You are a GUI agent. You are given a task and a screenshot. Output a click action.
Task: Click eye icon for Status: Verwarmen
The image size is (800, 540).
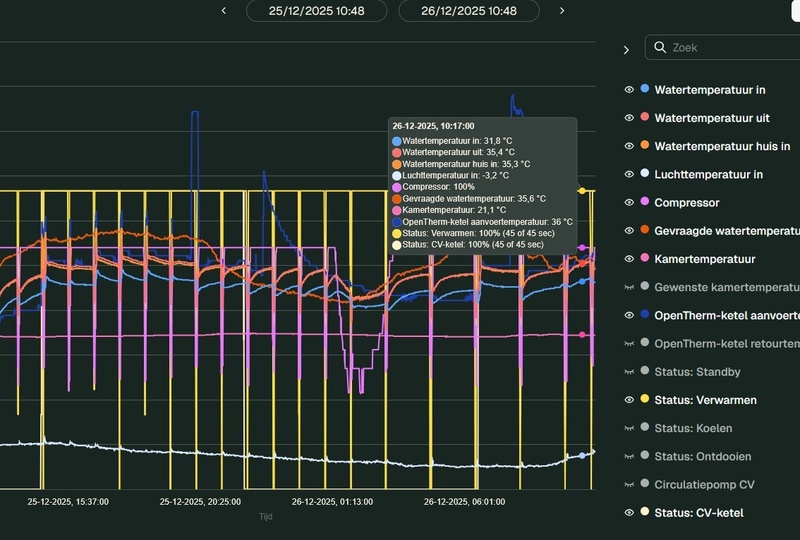(629, 400)
